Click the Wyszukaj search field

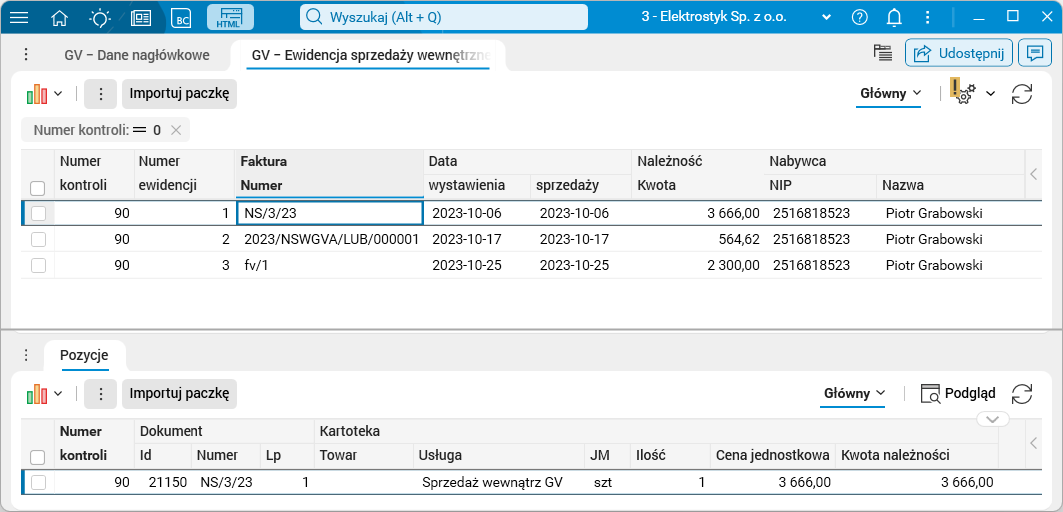click(444, 18)
